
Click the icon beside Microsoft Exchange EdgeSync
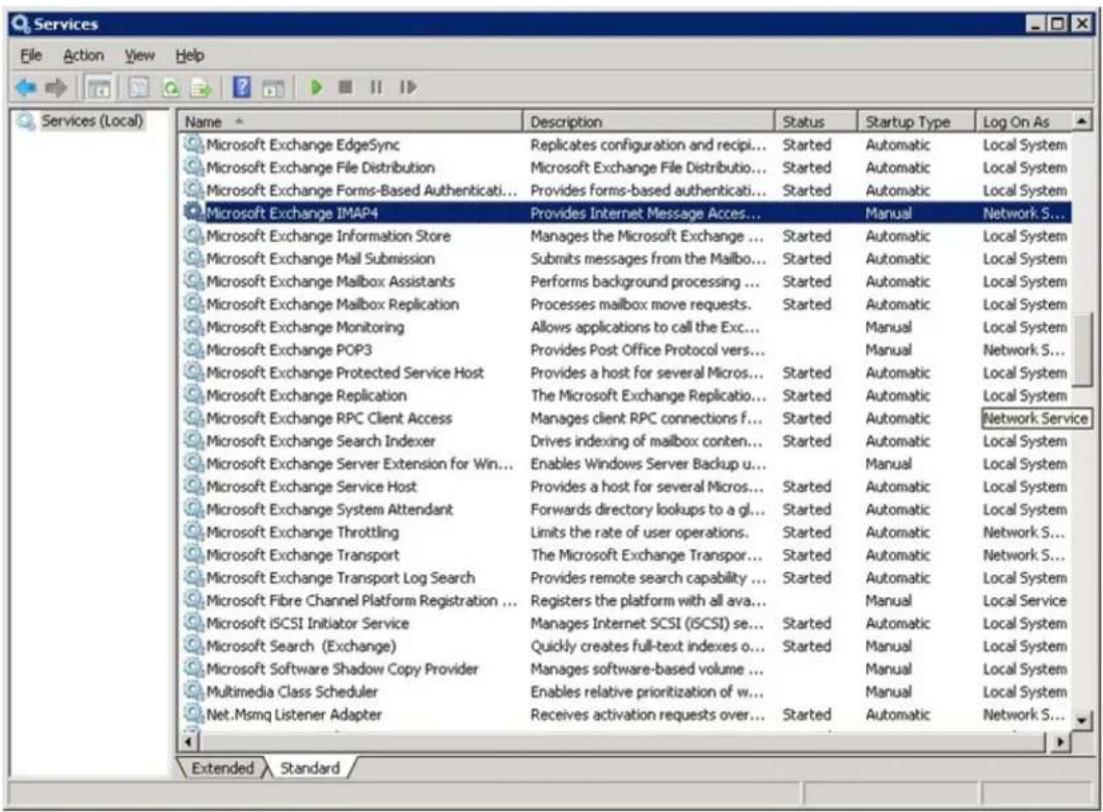click(x=193, y=144)
